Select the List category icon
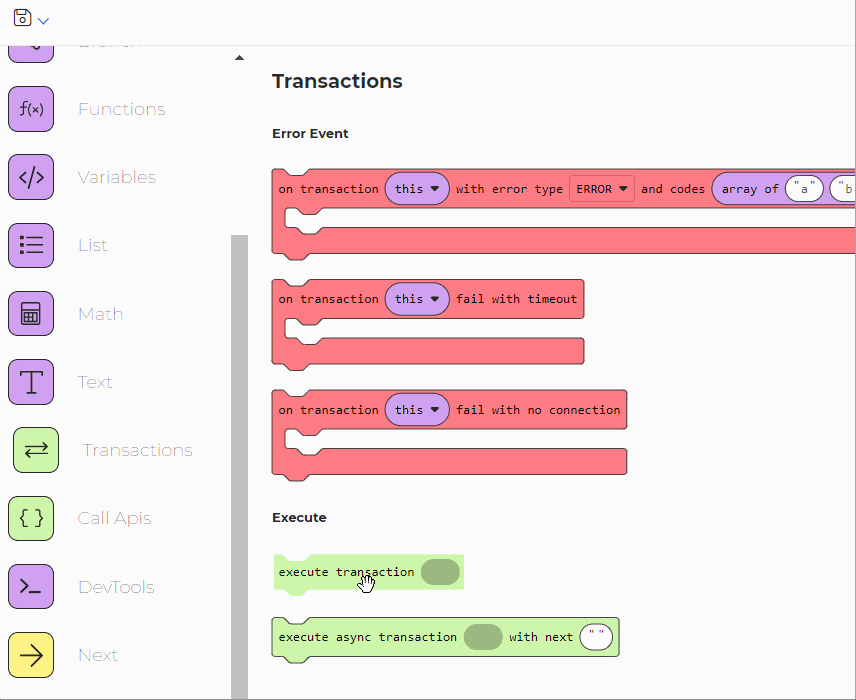856x700 pixels. coord(31,245)
